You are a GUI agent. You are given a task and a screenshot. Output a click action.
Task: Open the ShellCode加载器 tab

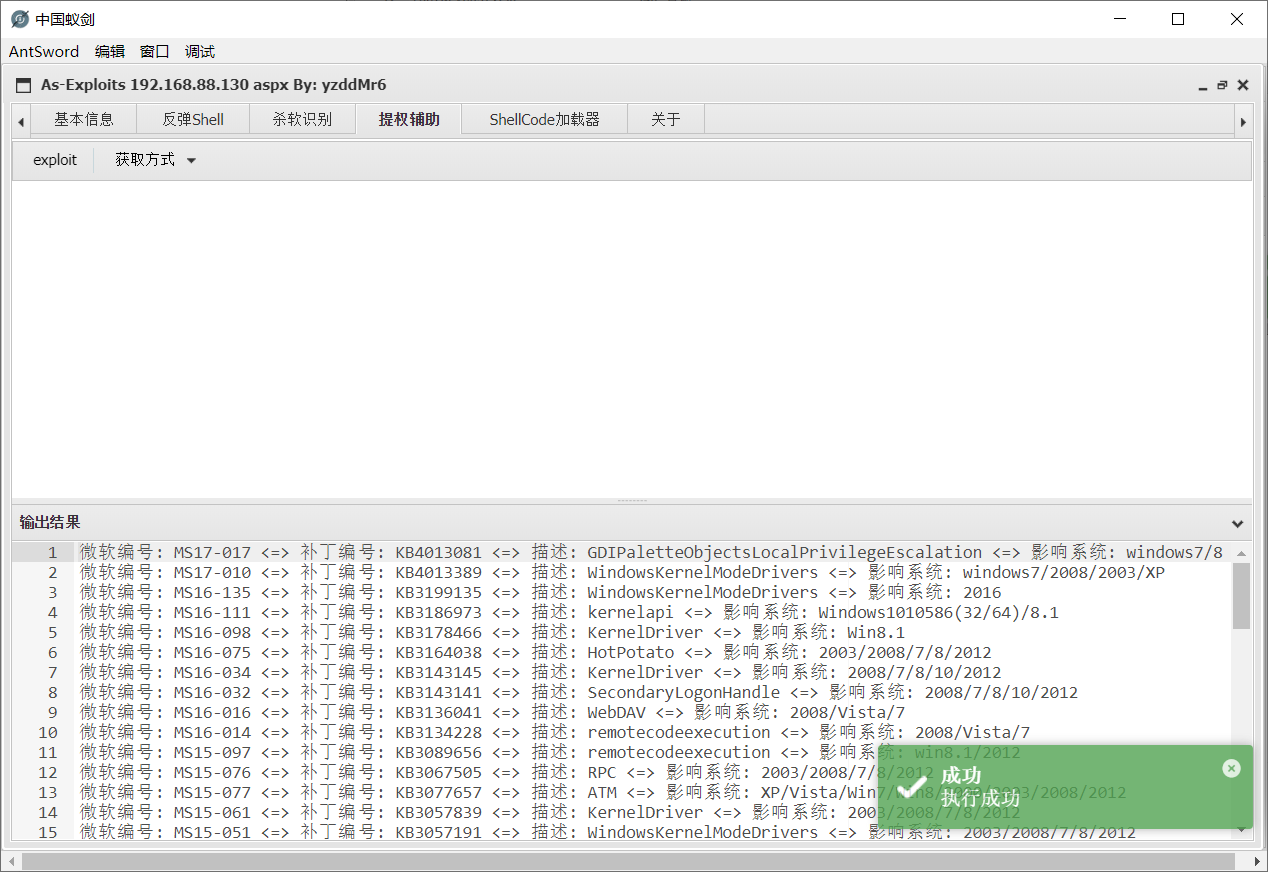click(x=544, y=119)
